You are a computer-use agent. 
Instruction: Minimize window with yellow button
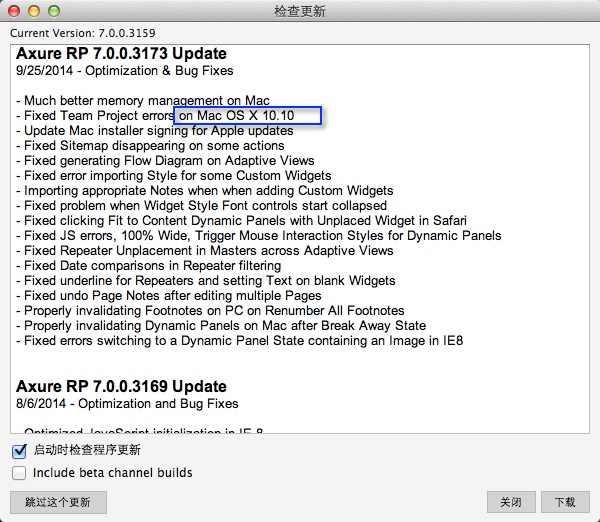click(34, 11)
